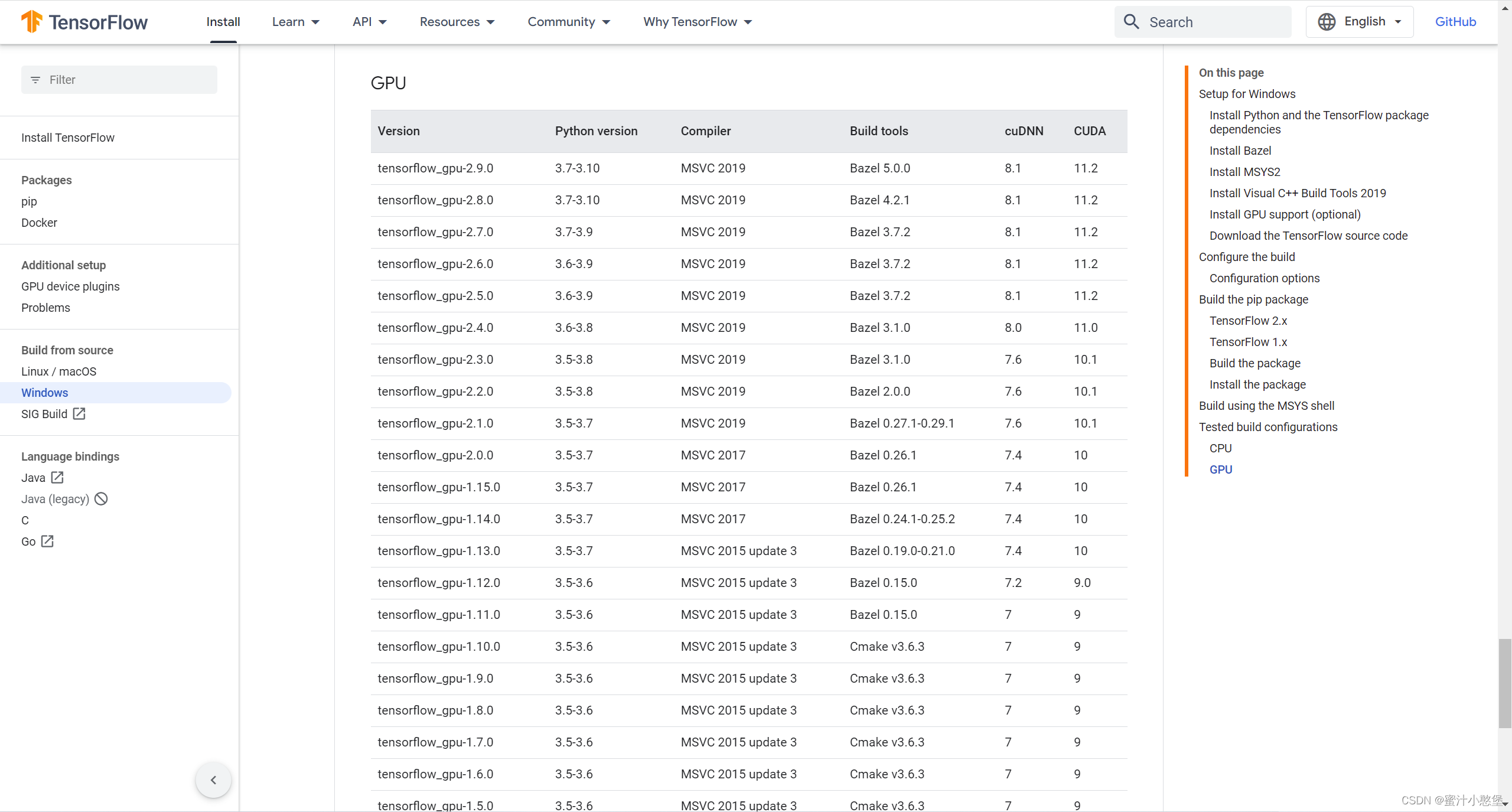1512x812 pixels.
Task: Jump to TensorFlow 2.x section
Action: (x=1248, y=321)
